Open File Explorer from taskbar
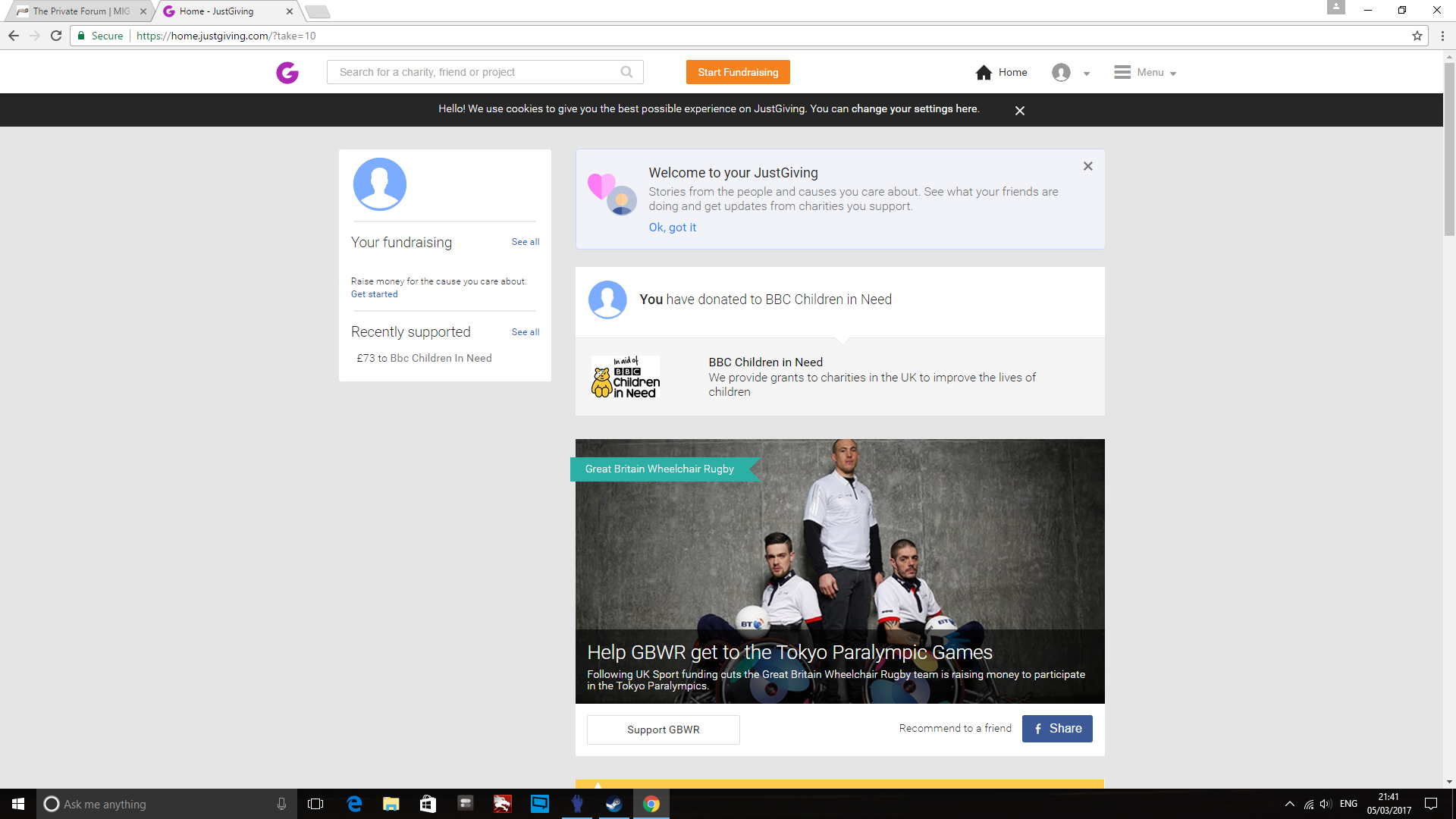 pyautogui.click(x=391, y=804)
